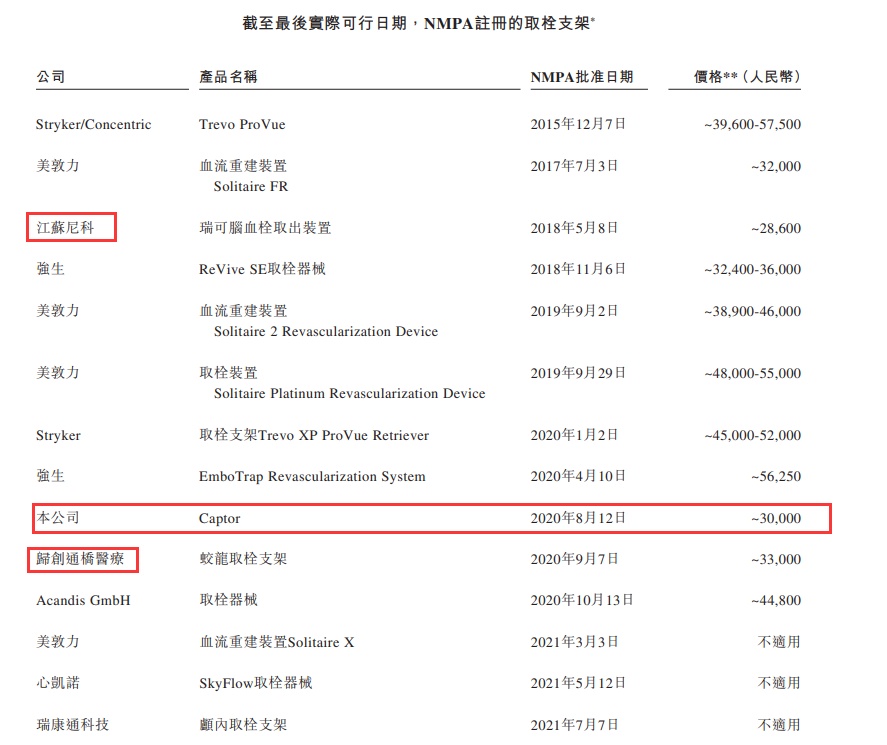Click the 強生 cell in the EmboTrap row
Image resolution: width=887 pixels, height=745 pixels.
(51, 476)
